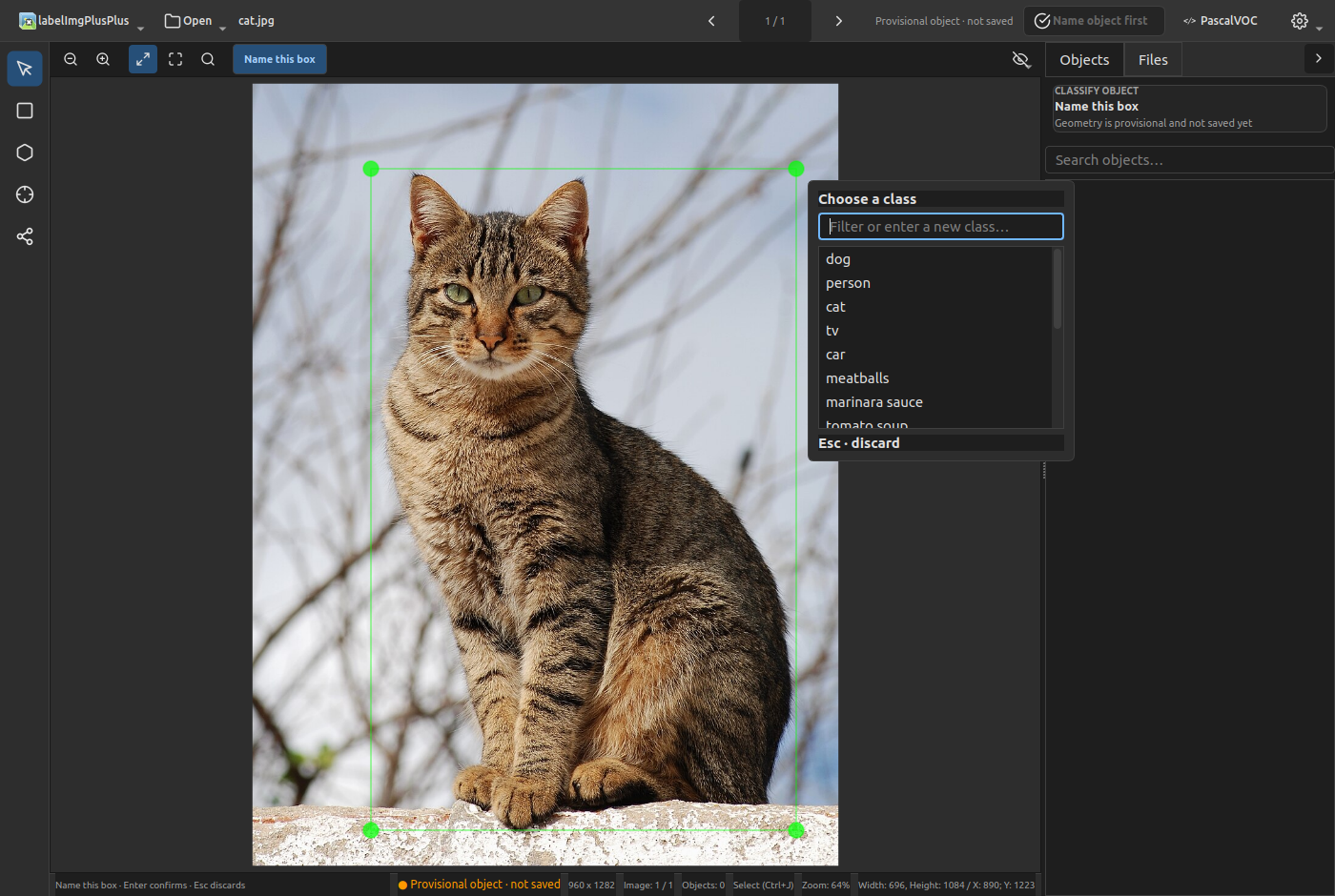Image resolution: width=1335 pixels, height=896 pixels.
Task: Click the zoom out magnifier icon
Action: 71,59
